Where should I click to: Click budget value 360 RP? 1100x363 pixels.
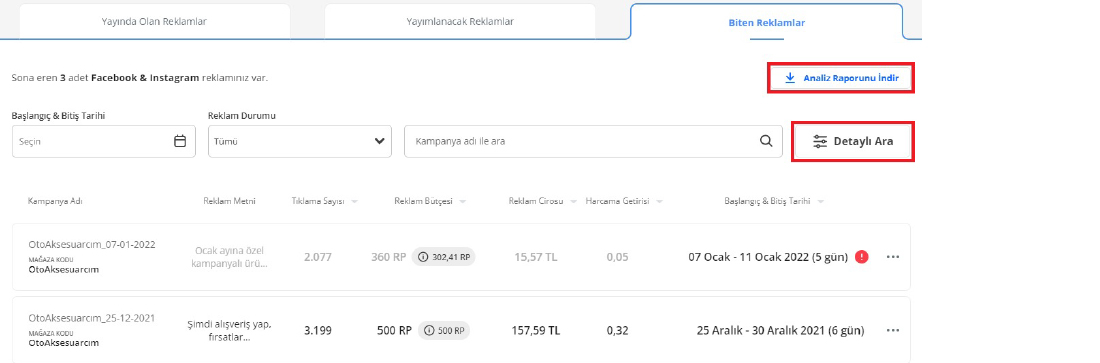coord(389,257)
